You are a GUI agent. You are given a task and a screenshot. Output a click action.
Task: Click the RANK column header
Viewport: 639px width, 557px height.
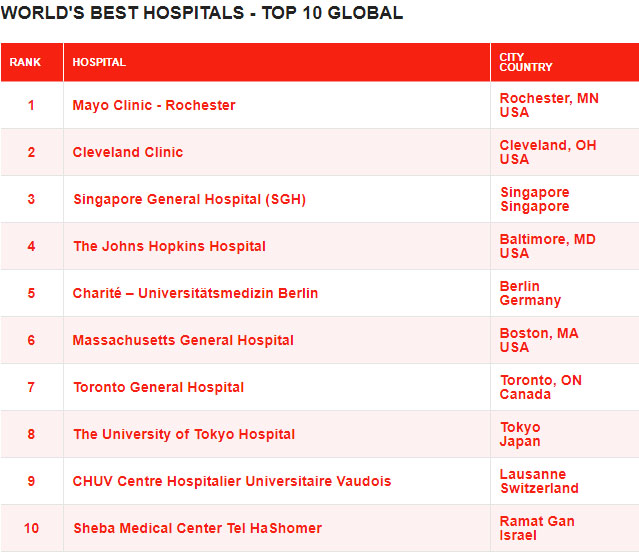[x=25, y=63]
